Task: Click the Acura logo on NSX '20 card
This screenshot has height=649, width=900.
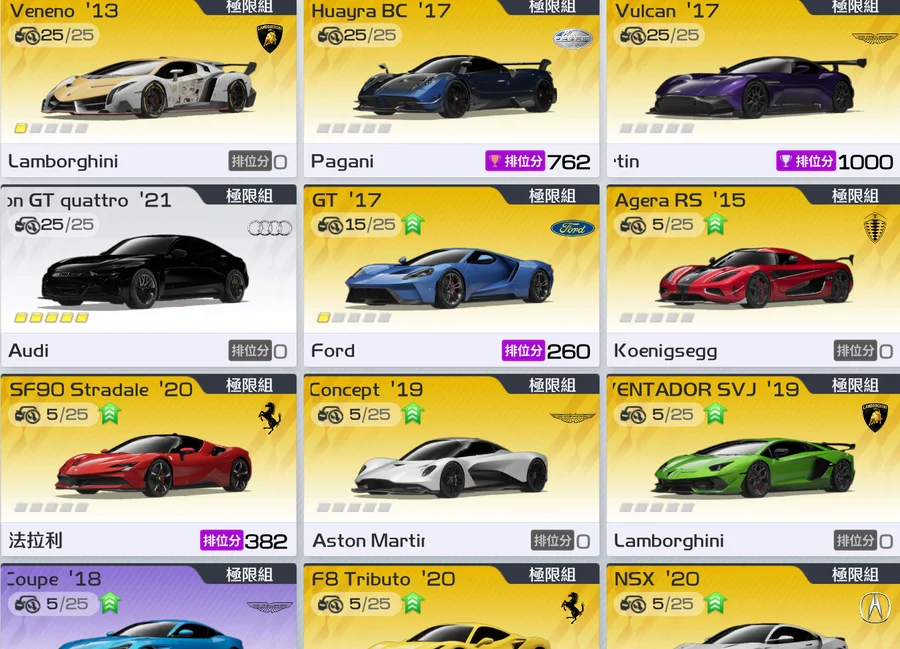Action: (x=875, y=607)
